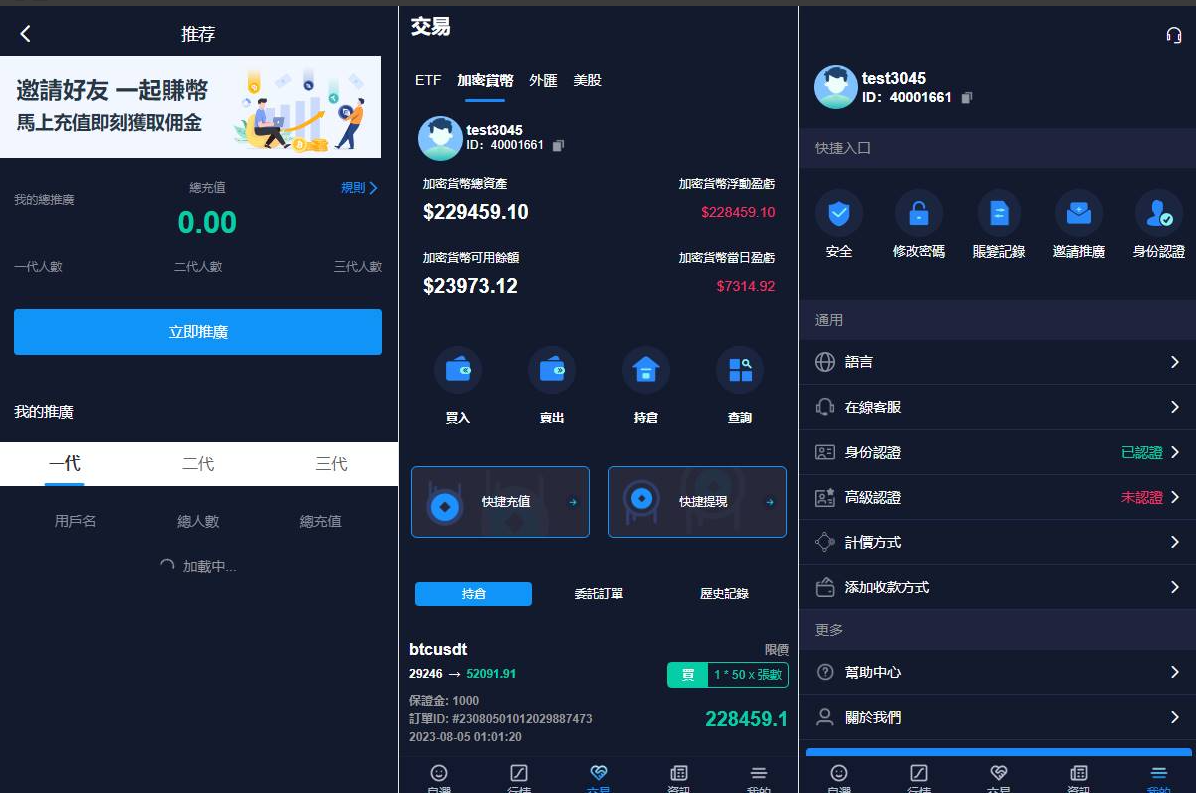Click the headset support icon at top right
The height and width of the screenshot is (793, 1196).
[1173, 35]
